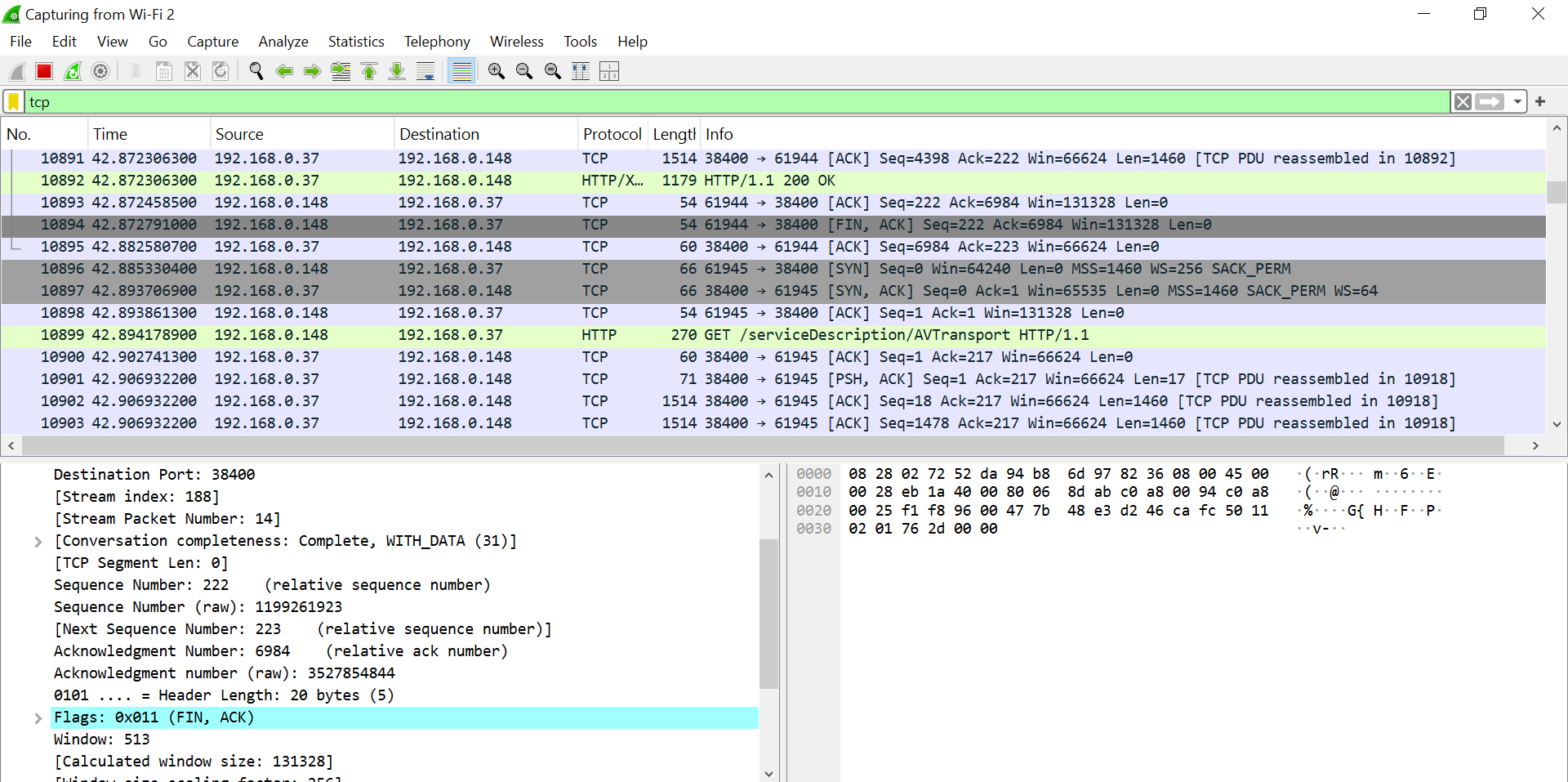Viewport: 1568px width, 782px height.
Task: Expand the Conversation completeness row
Action: (38, 542)
